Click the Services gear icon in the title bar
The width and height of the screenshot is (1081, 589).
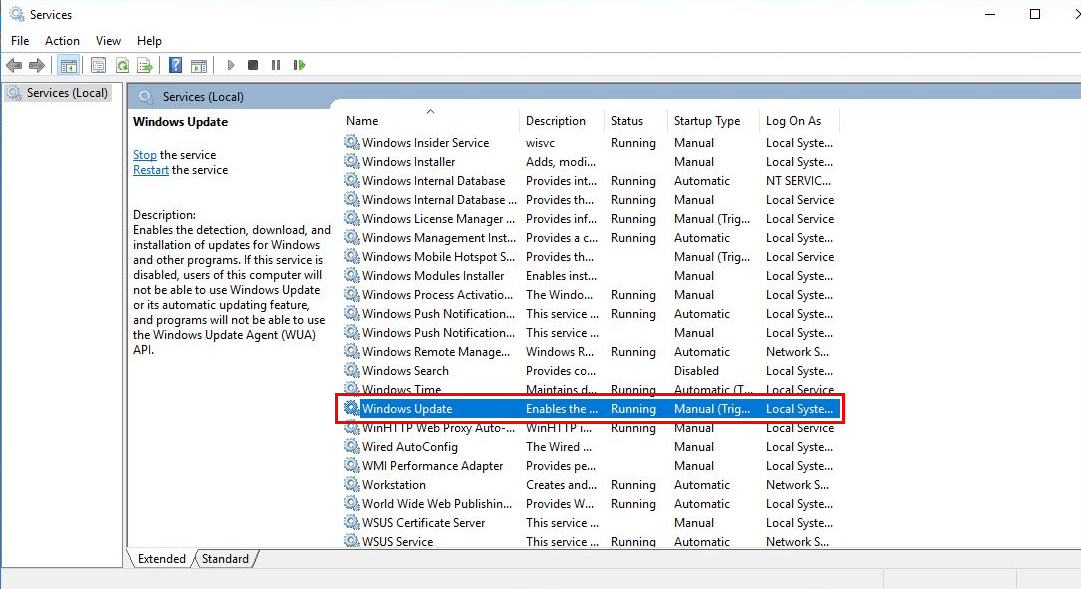click(x=17, y=14)
